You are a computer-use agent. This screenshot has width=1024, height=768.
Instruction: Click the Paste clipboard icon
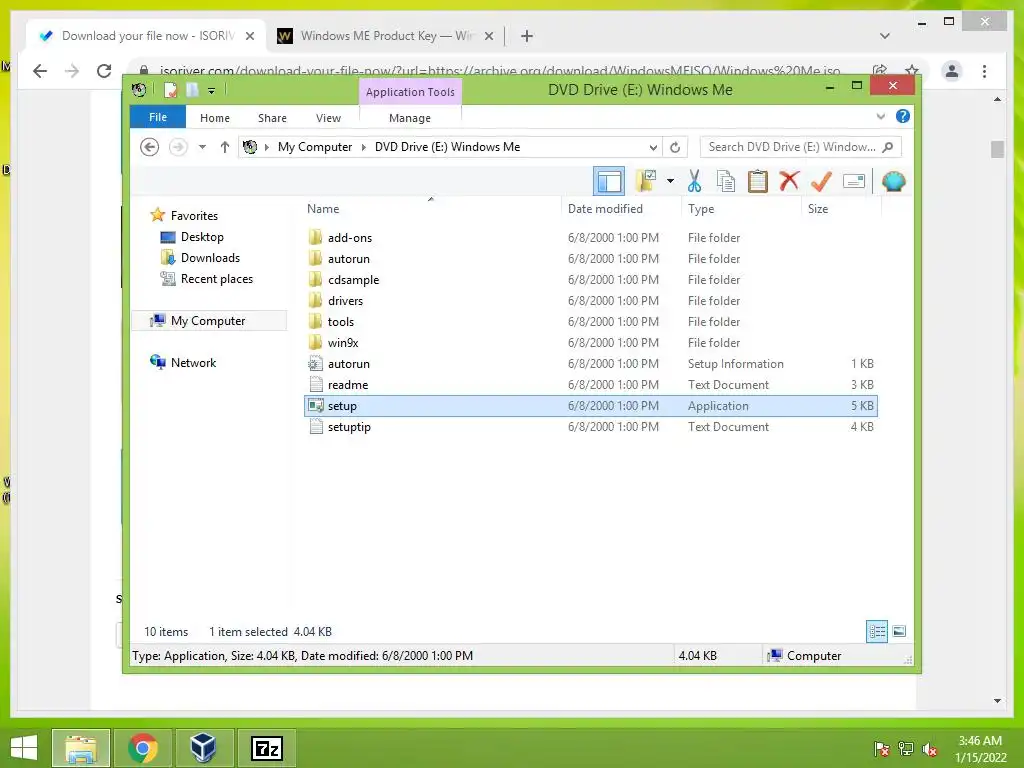coord(758,181)
